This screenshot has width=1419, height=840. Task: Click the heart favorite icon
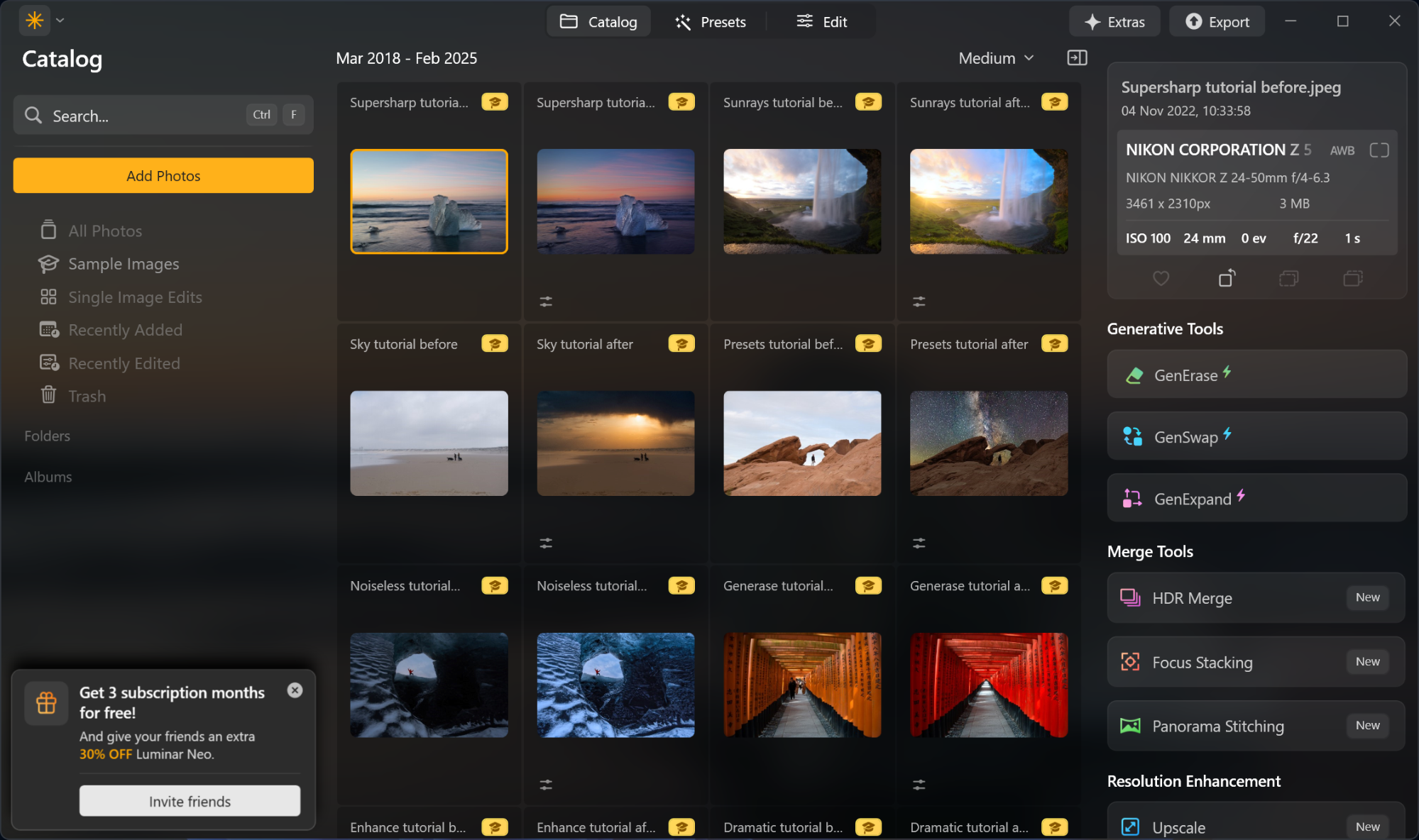pos(1161,278)
